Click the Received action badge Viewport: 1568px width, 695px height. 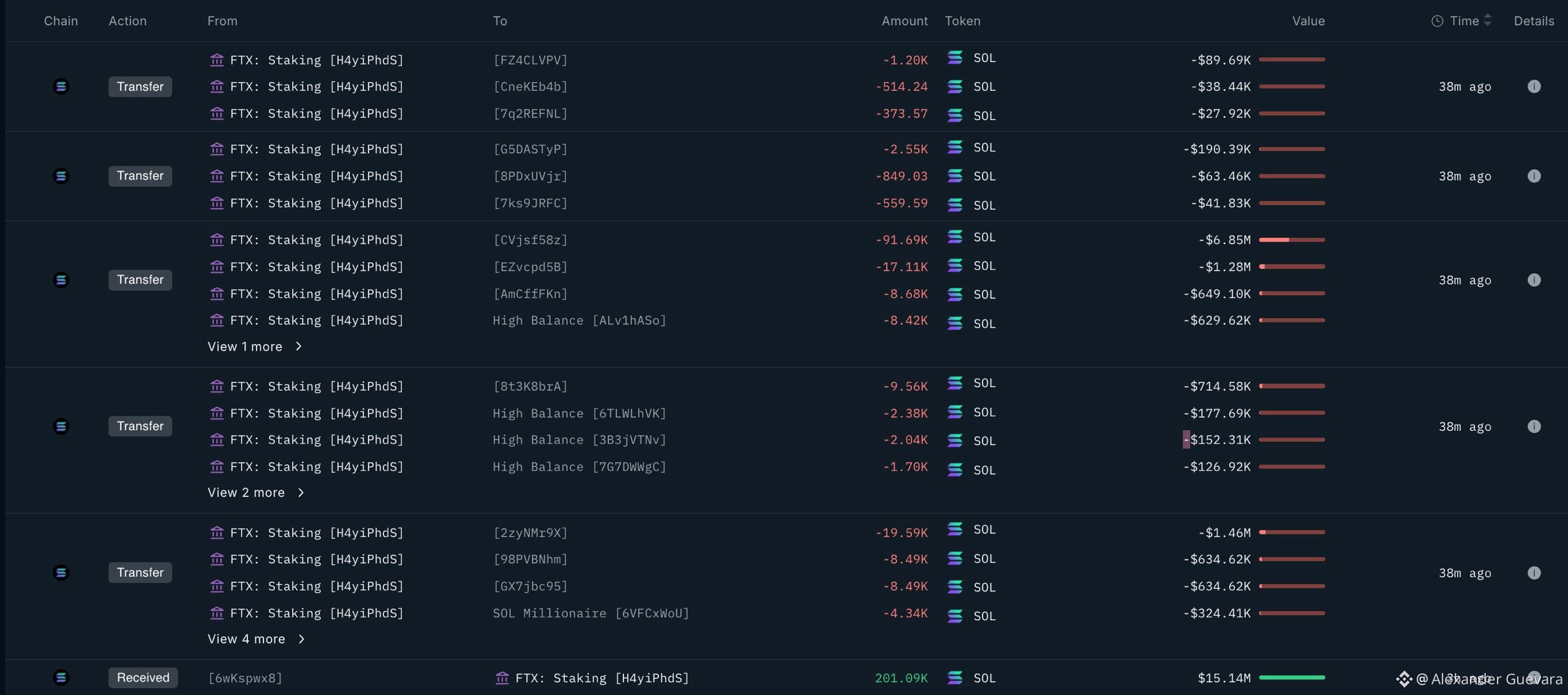(143, 677)
